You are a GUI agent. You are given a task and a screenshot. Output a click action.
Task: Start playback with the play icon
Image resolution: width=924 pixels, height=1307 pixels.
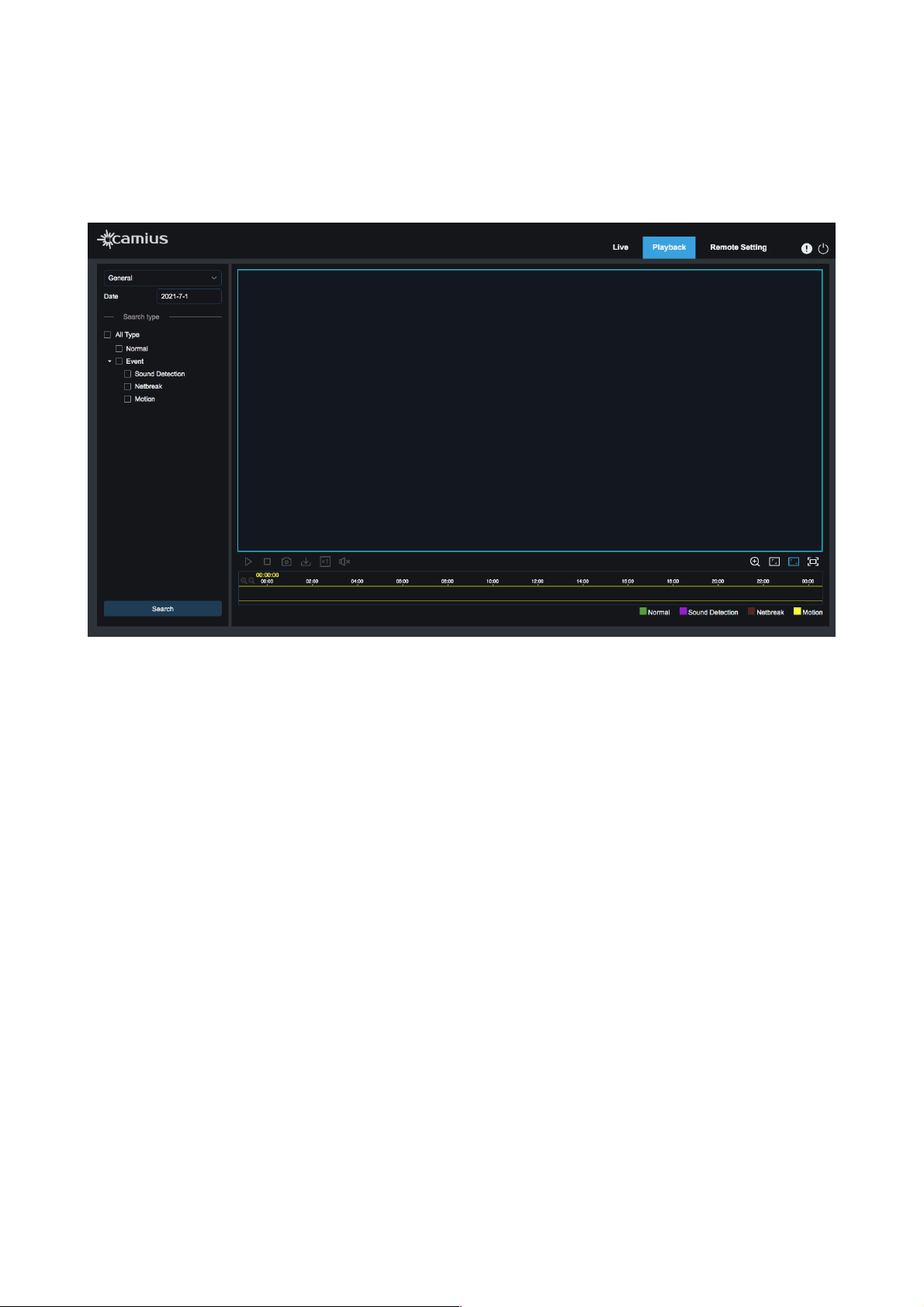pos(248,562)
